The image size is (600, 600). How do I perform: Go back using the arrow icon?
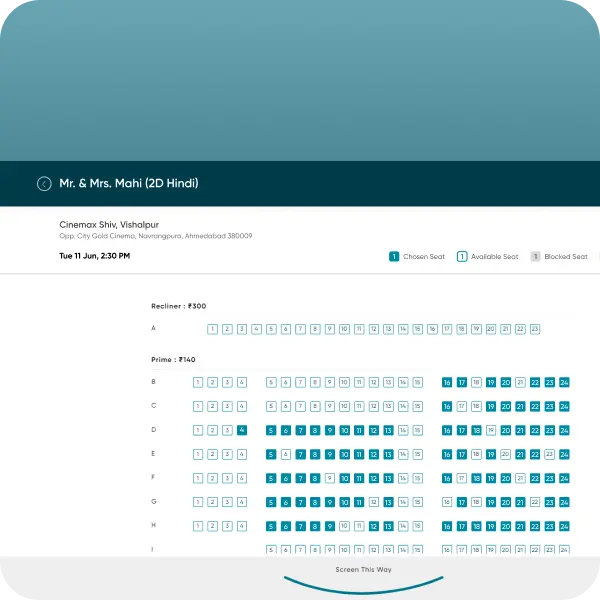coord(44,184)
